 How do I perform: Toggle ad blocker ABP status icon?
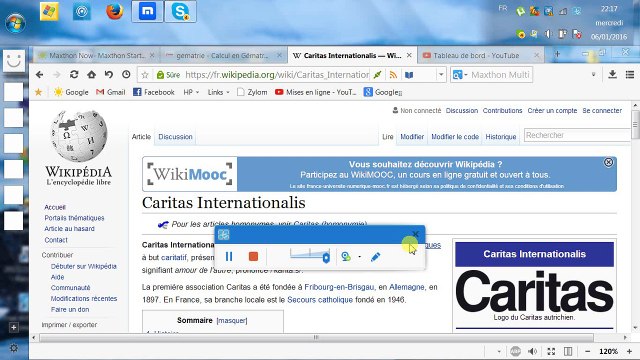tap(515, 351)
